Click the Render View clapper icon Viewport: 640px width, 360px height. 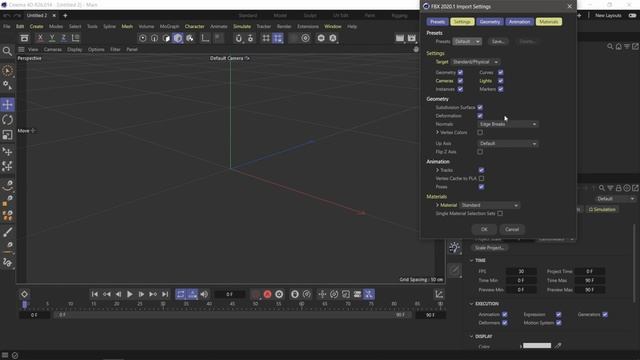[x=400, y=38]
